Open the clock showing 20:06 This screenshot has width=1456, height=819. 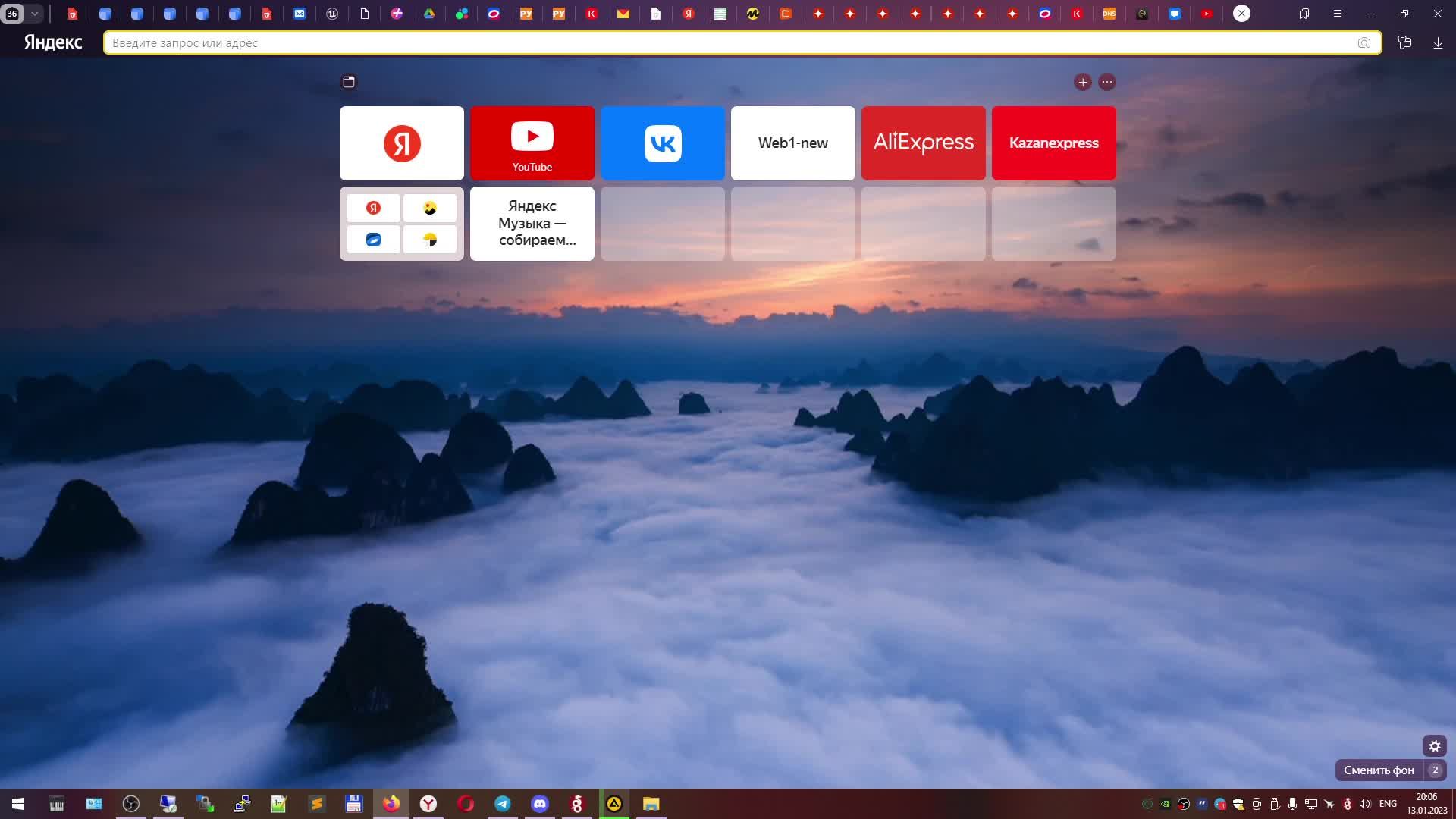pyautogui.click(x=1426, y=803)
